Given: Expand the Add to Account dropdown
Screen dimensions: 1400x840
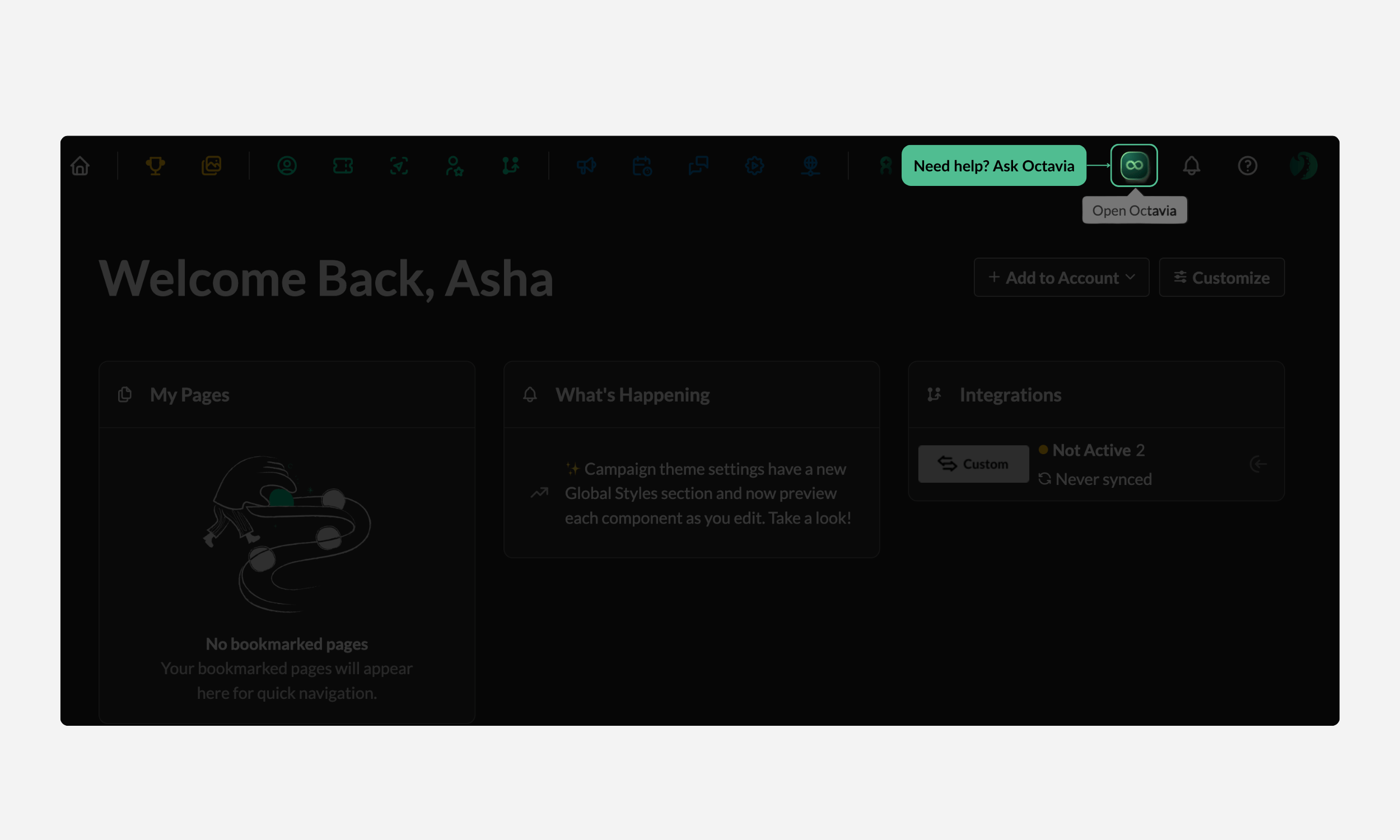Looking at the screenshot, I should [1061, 277].
